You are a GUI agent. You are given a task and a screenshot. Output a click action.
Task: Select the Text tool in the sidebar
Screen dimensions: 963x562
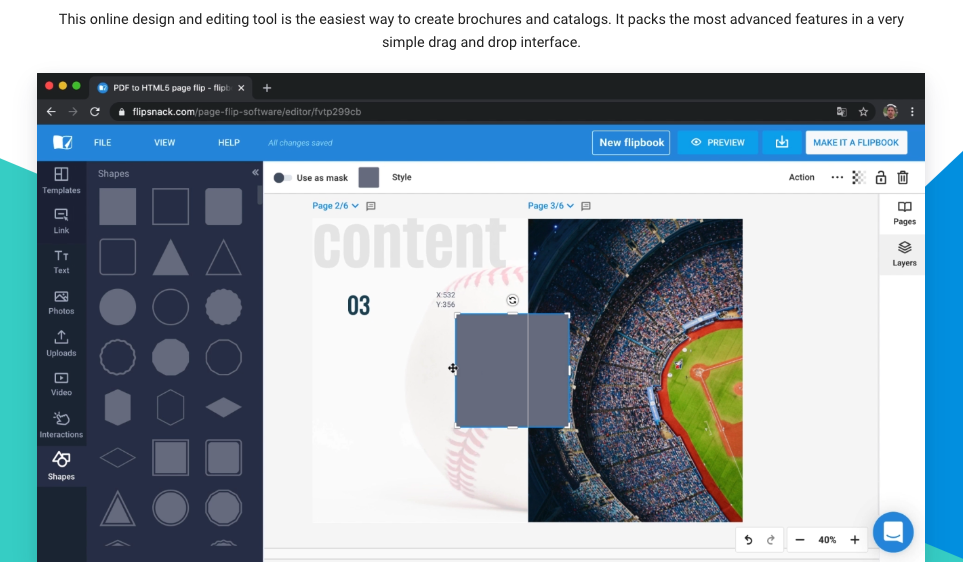pos(61,261)
